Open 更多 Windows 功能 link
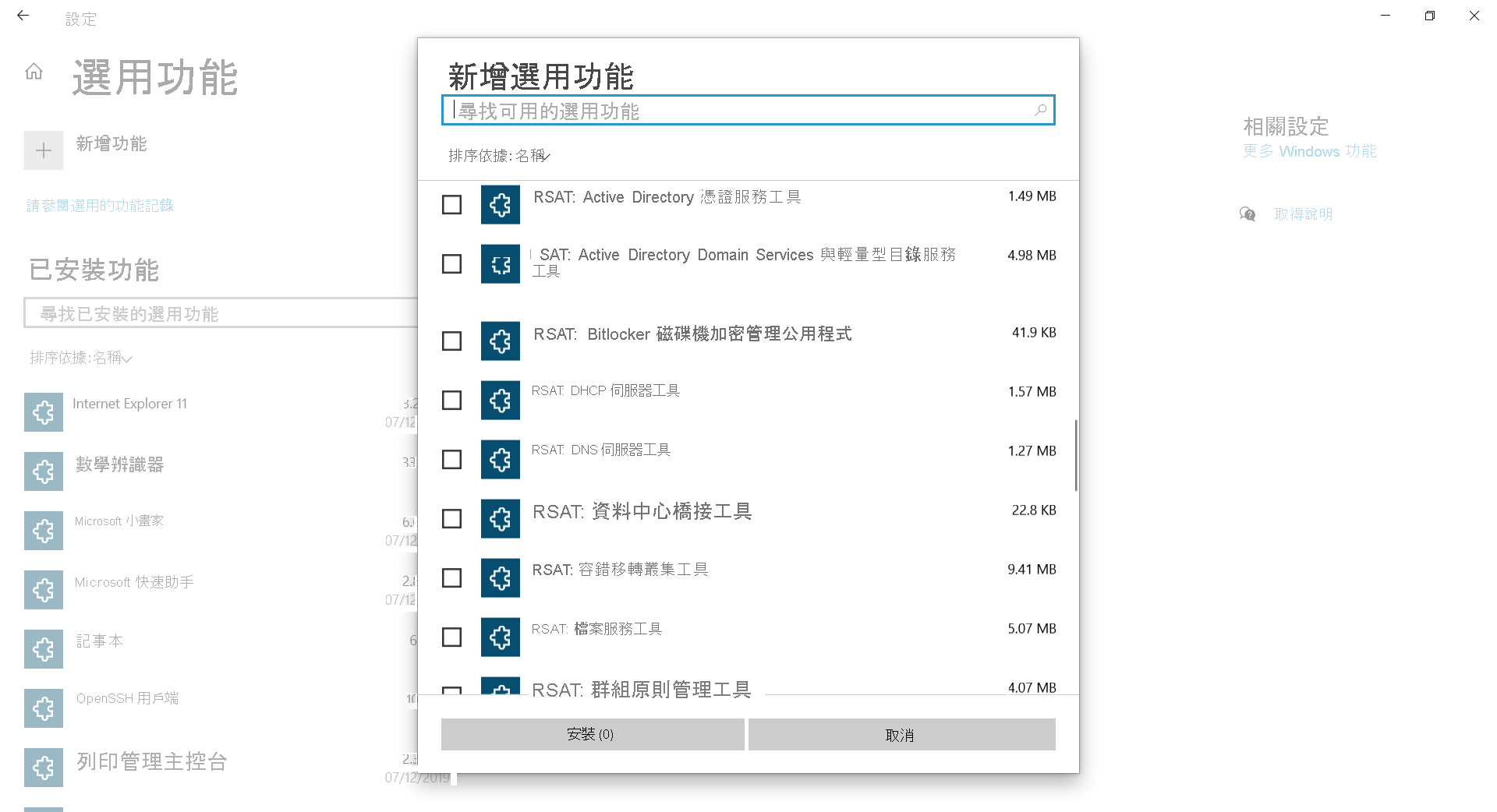 [1309, 151]
